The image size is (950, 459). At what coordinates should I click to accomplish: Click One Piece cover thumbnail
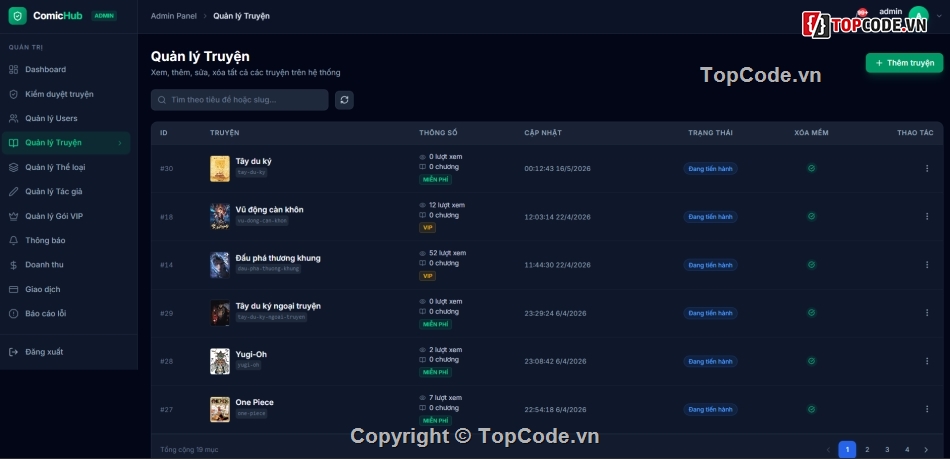click(x=220, y=409)
